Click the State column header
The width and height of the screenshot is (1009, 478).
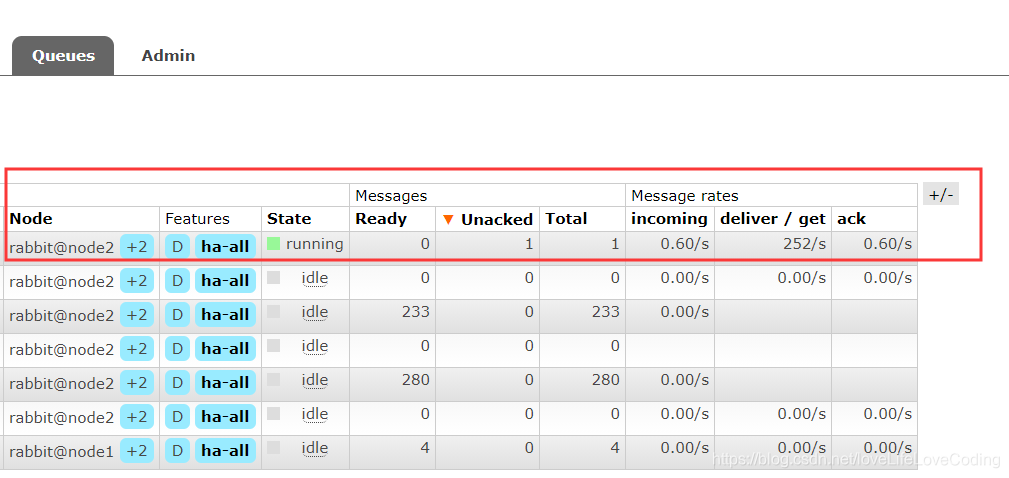point(289,219)
